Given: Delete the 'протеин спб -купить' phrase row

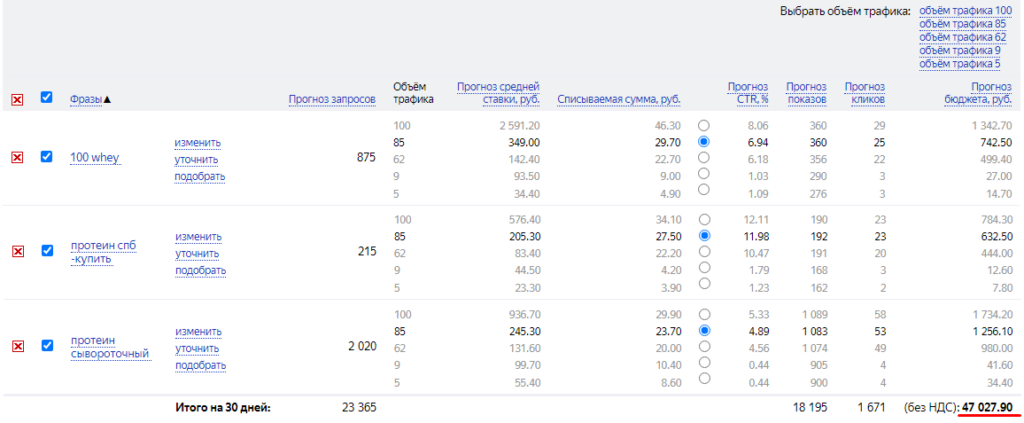Looking at the screenshot, I should click(17, 251).
